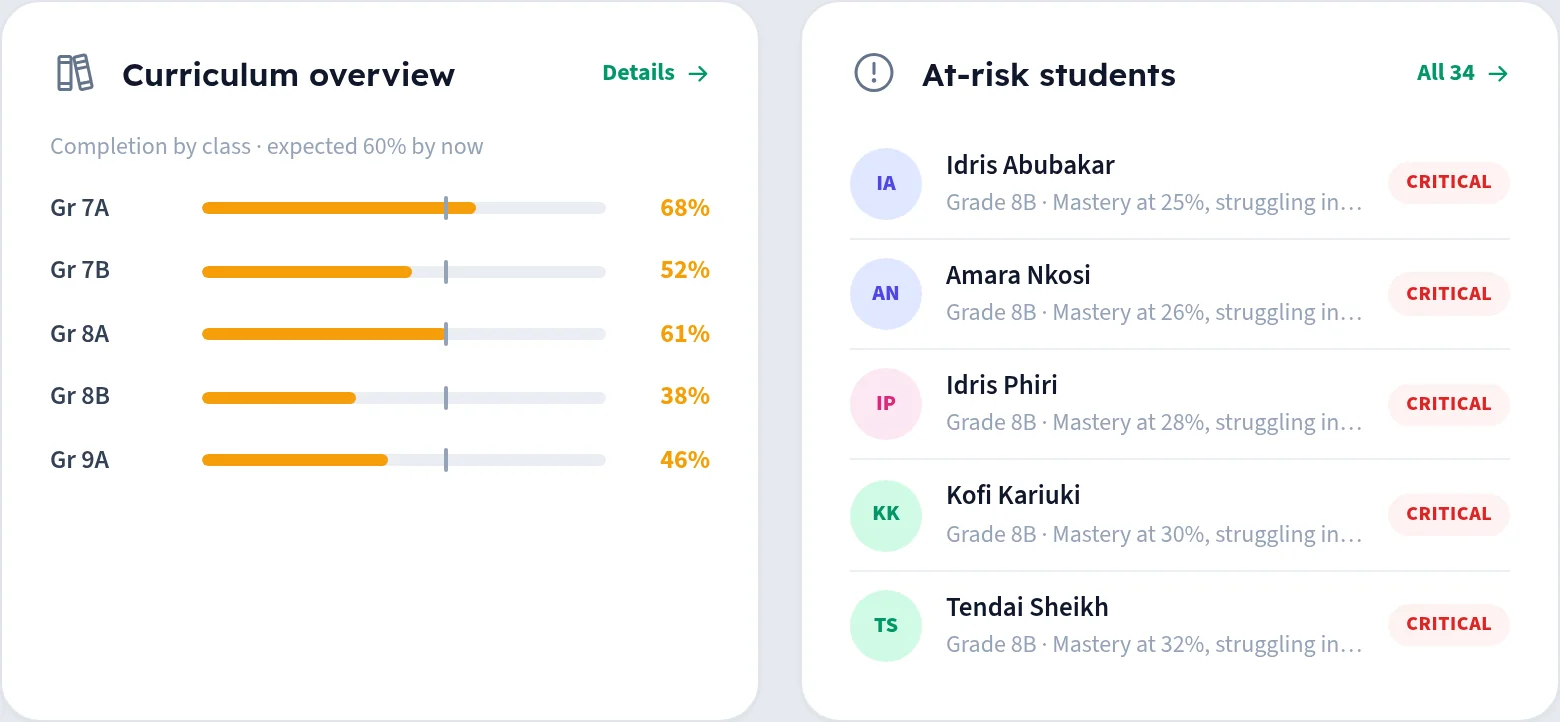Open Amara Nkosi's student row
Screen dimensions: 1560x722
point(1180,294)
